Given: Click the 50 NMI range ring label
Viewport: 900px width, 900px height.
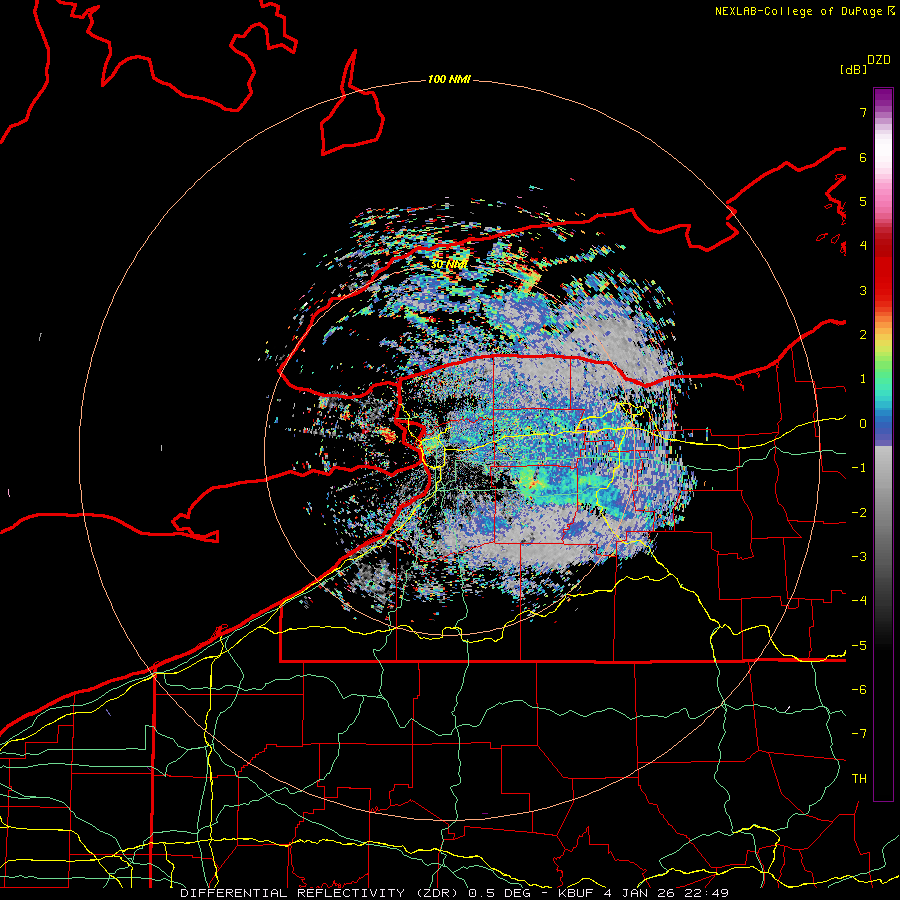Looking at the screenshot, I should 449,265.
